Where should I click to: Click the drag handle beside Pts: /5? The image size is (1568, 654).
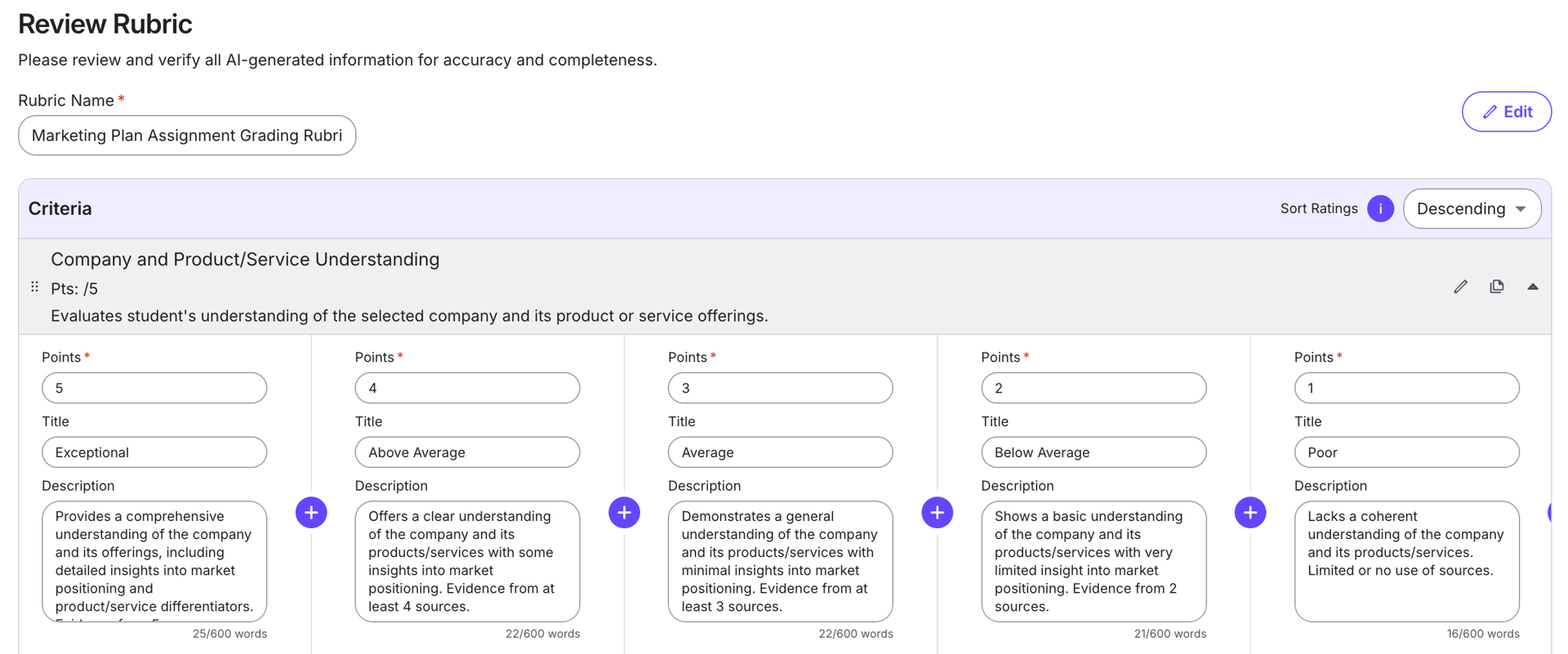pyautogui.click(x=34, y=287)
